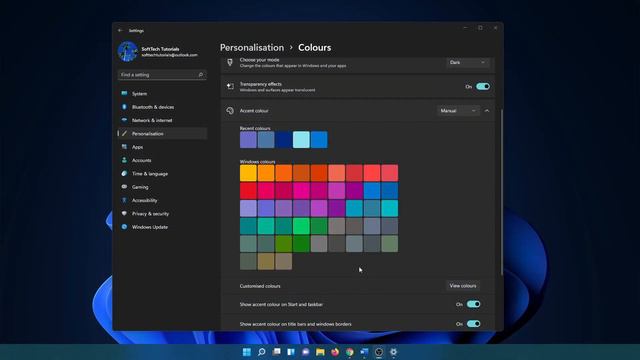
Task: Pick the bright blue recent colour
Action: 319,140
